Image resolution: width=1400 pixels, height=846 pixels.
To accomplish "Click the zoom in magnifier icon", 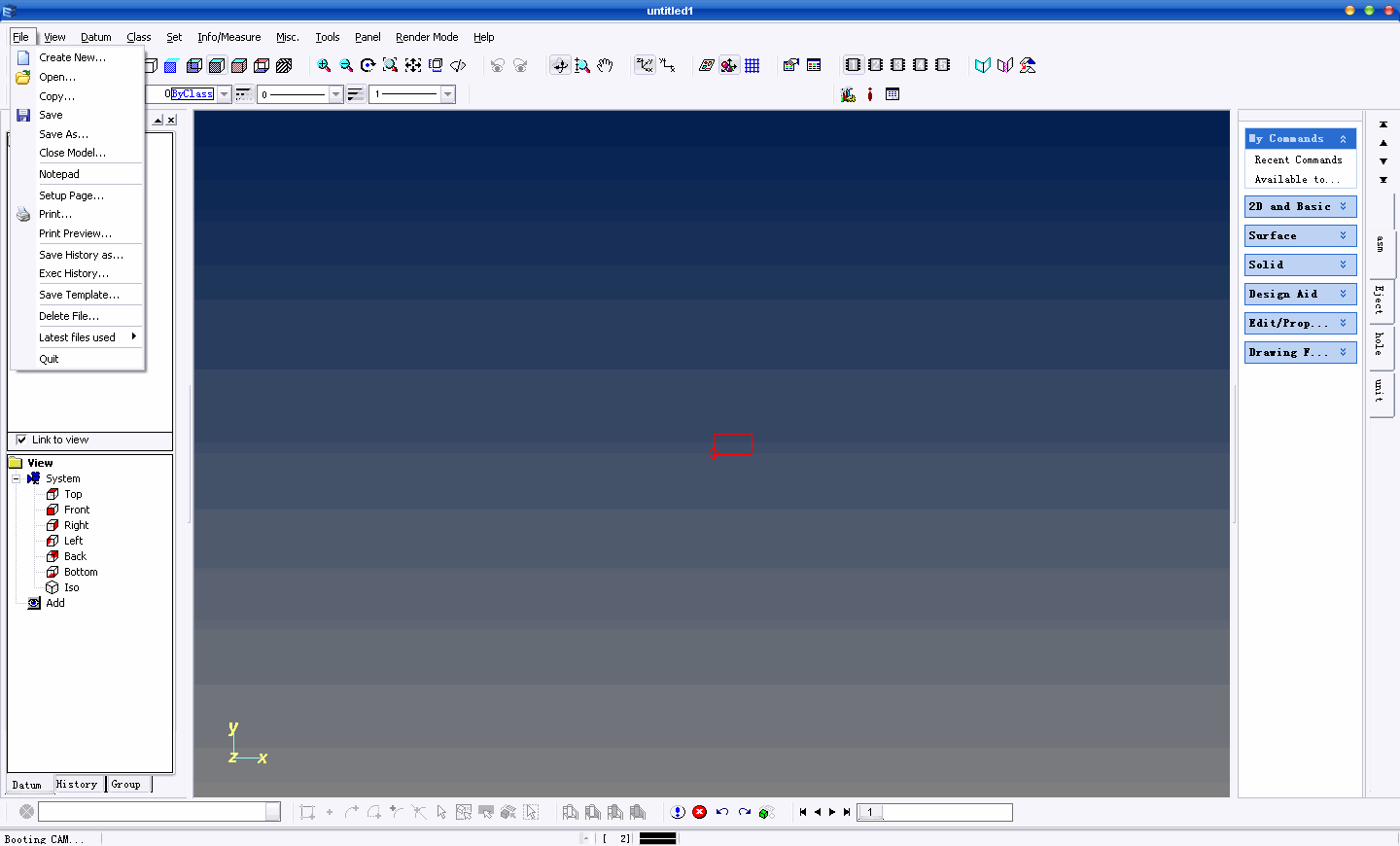I will [x=324, y=65].
